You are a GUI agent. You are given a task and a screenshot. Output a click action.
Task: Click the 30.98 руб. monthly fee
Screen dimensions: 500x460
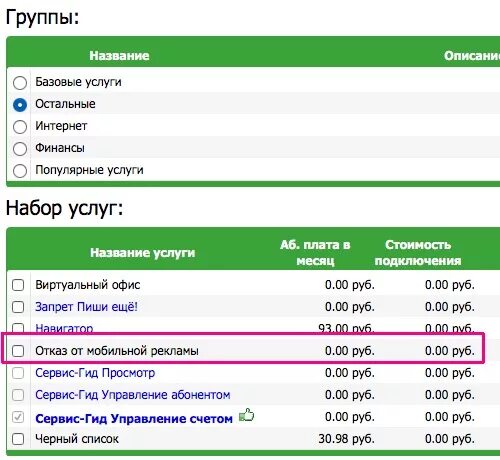pos(346,439)
